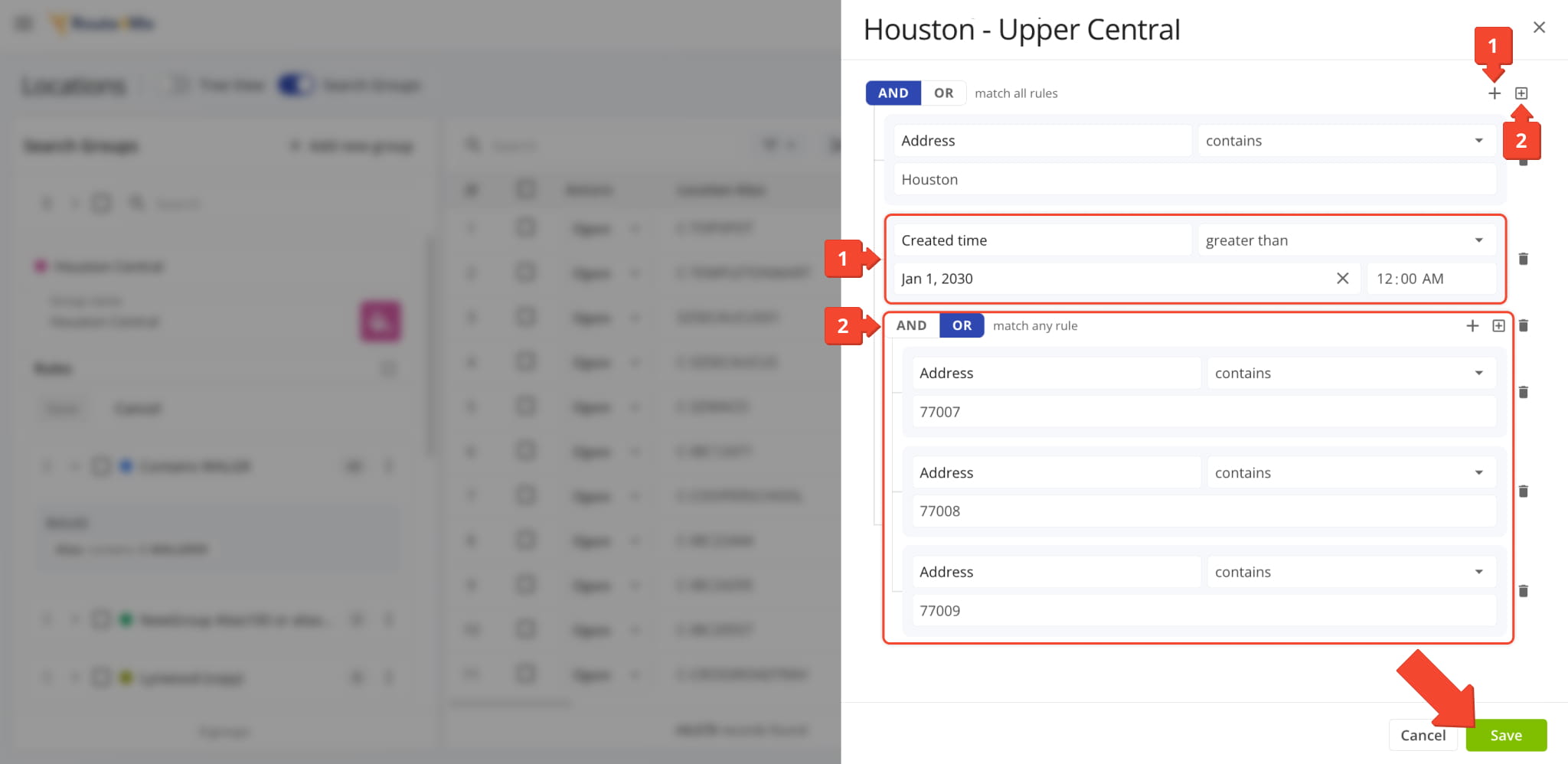Open the Created time field selector
The image size is (1568, 764).
(x=1043, y=240)
